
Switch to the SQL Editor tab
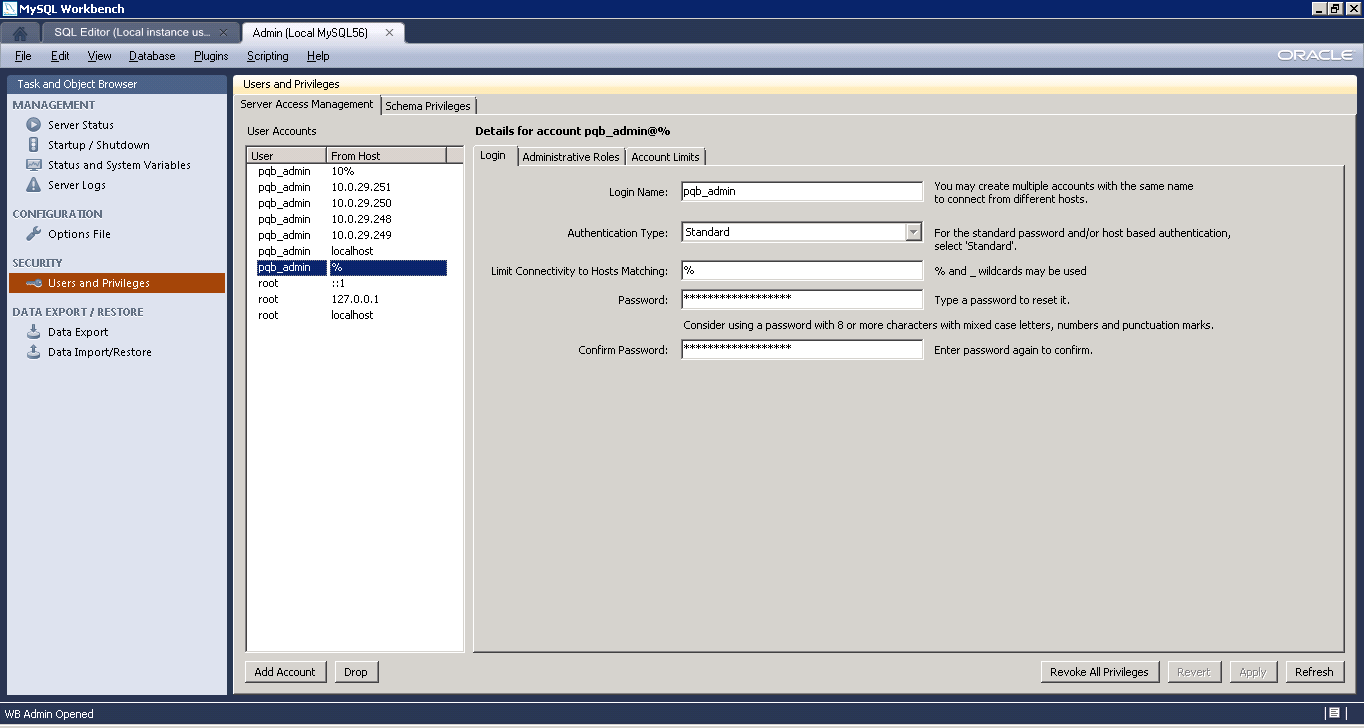point(141,33)
